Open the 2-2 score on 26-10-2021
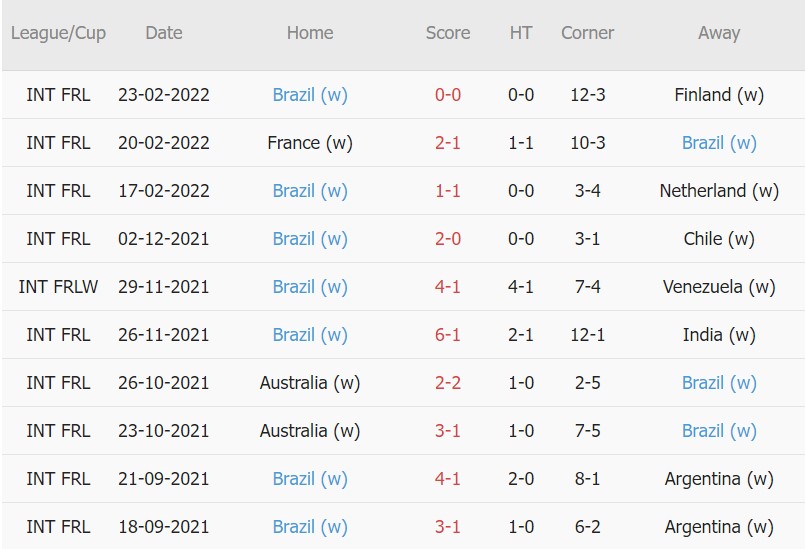805x549 pixels. 448,383
